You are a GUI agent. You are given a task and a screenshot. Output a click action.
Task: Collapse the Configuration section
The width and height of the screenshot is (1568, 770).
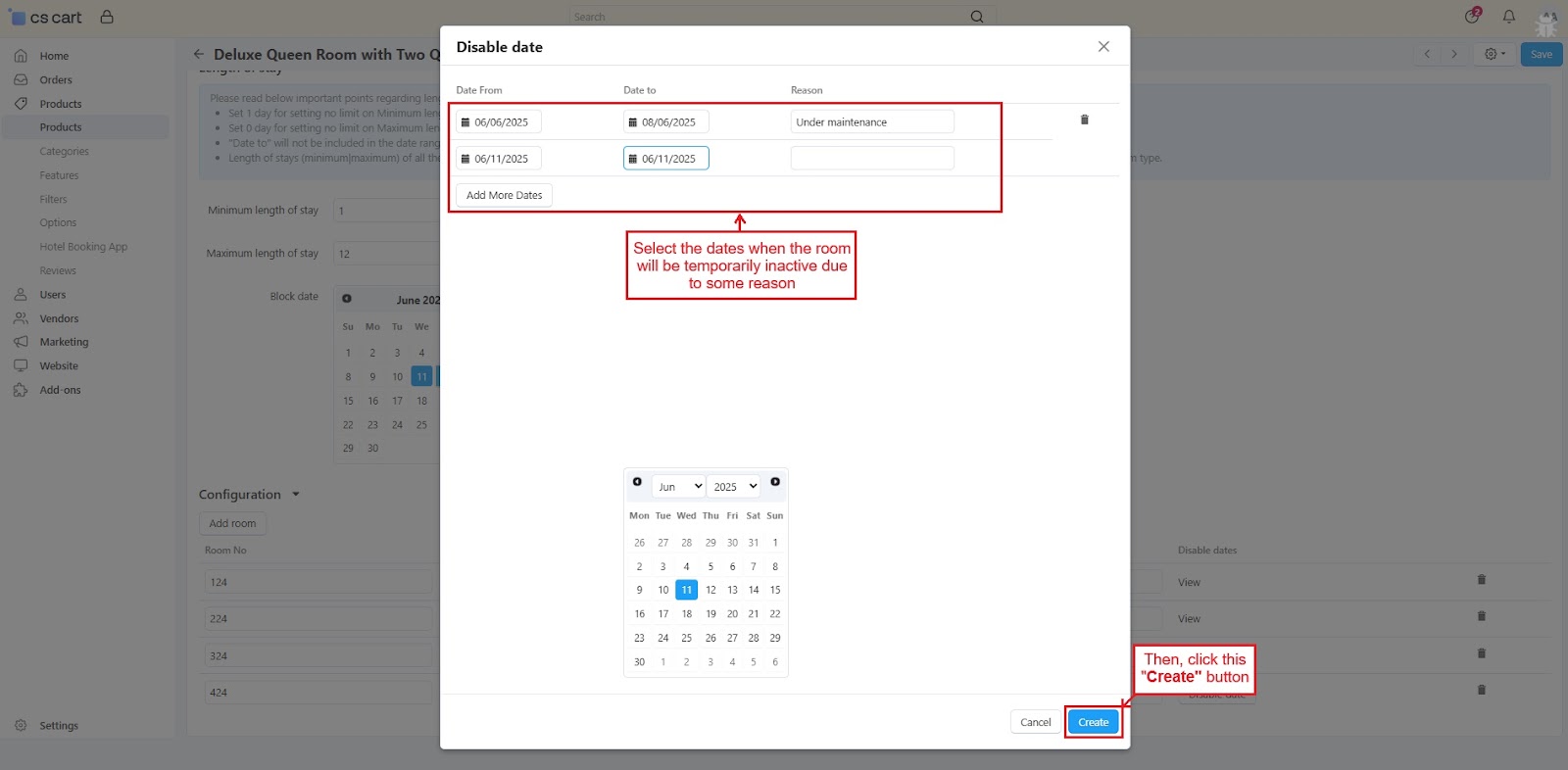[296, 495]
